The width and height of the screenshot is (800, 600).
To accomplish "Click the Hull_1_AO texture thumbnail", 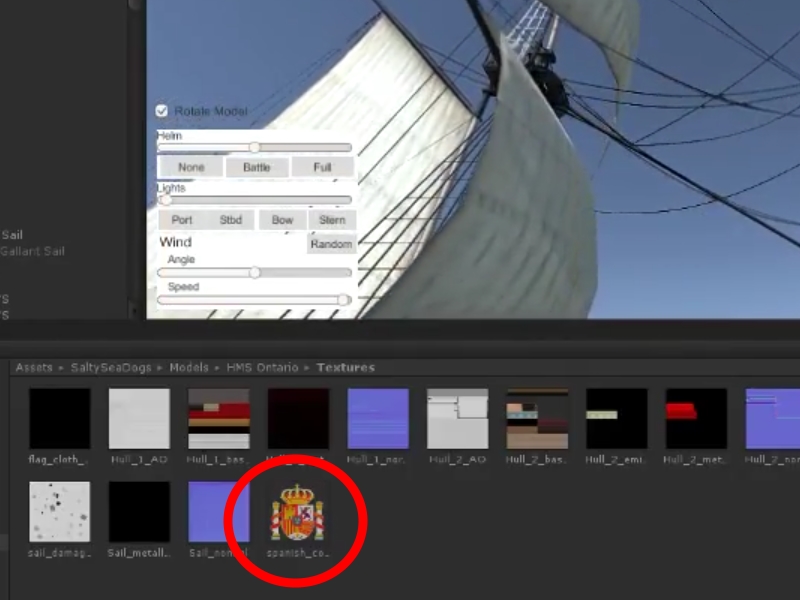I will coord(139,419).
